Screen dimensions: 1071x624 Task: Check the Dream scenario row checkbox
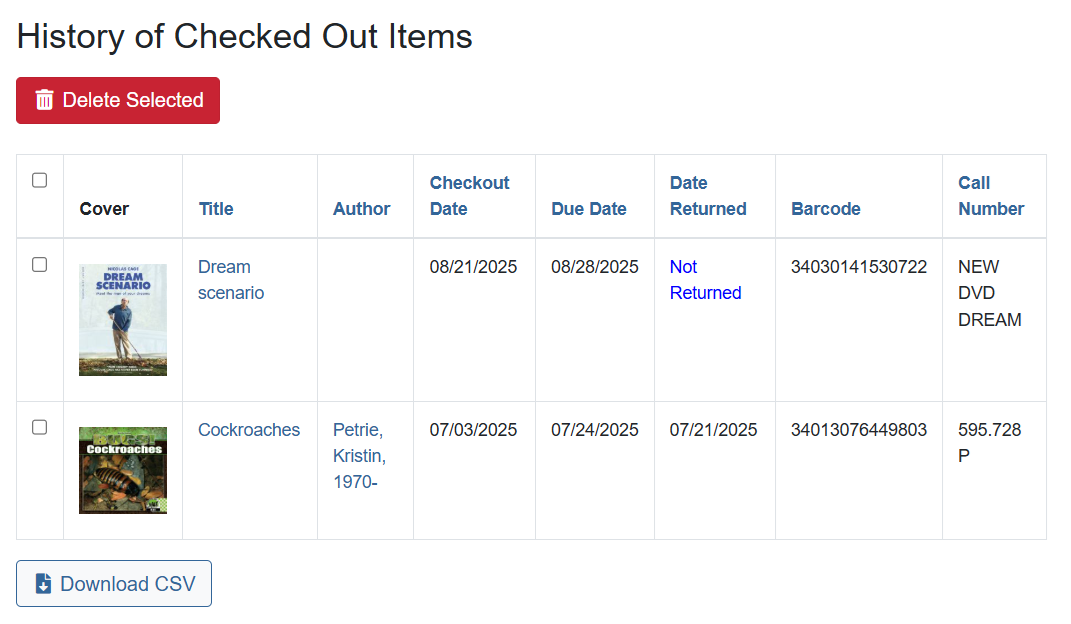pyautogui.click(x=40, y=265)
